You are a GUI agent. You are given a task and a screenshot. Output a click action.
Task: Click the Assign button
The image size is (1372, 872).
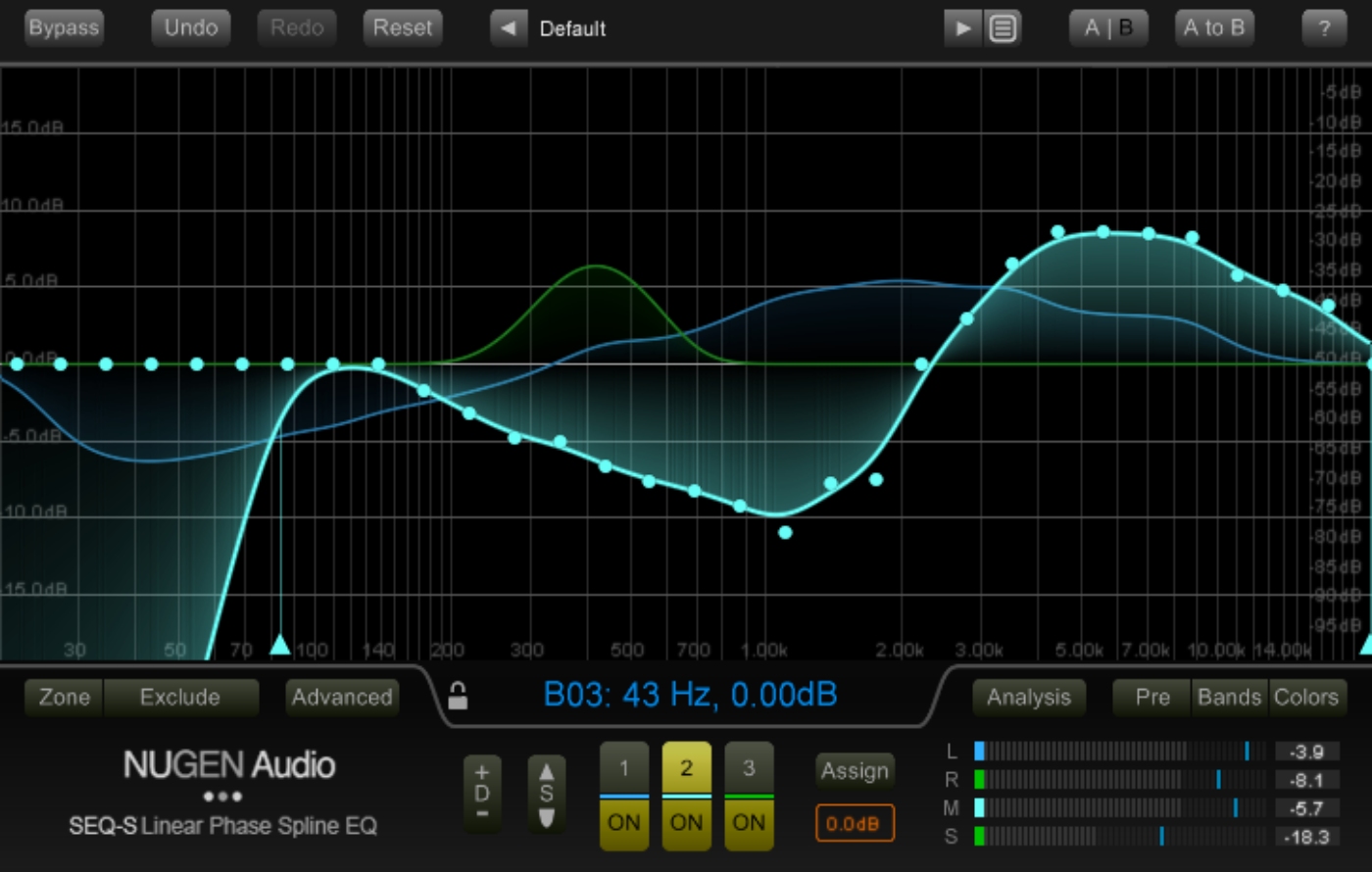[854, 771]
